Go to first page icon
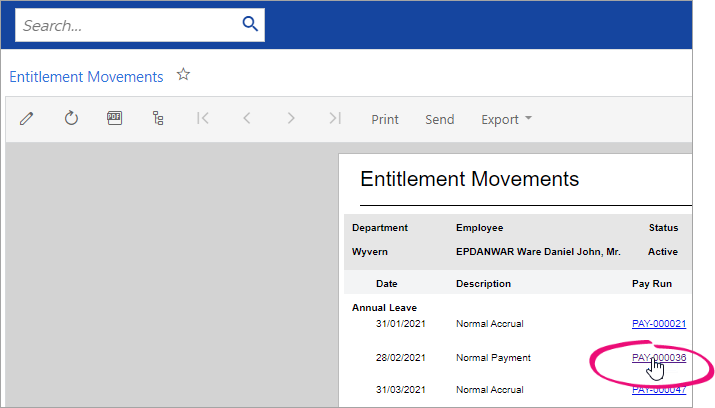The height and width of the screenshot is (408, 715). coord(202,119)
